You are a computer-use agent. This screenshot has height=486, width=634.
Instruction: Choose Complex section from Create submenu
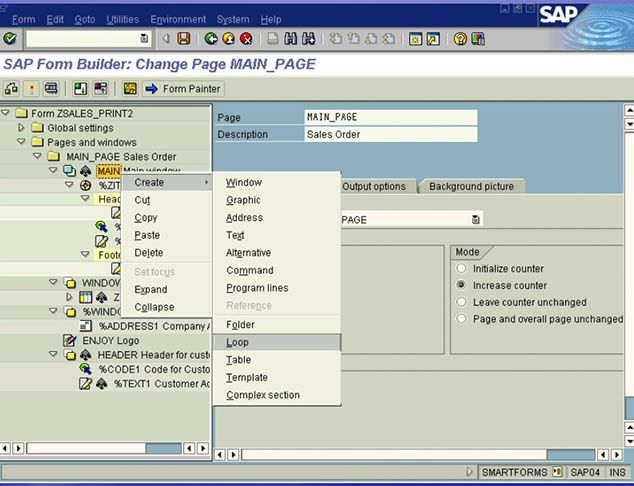click(277, 395)
